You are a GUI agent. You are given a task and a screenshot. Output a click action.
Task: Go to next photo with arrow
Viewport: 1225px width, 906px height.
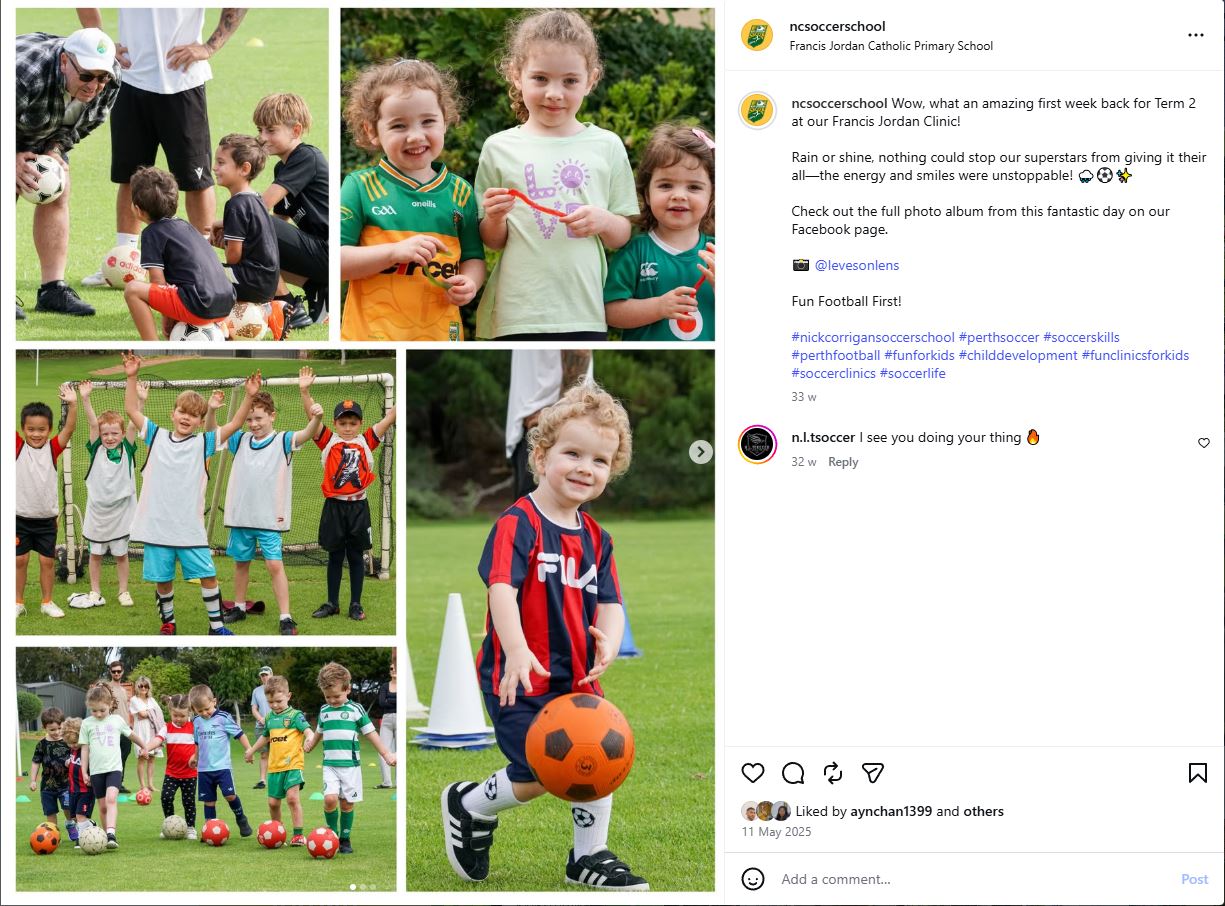(701, 452)
